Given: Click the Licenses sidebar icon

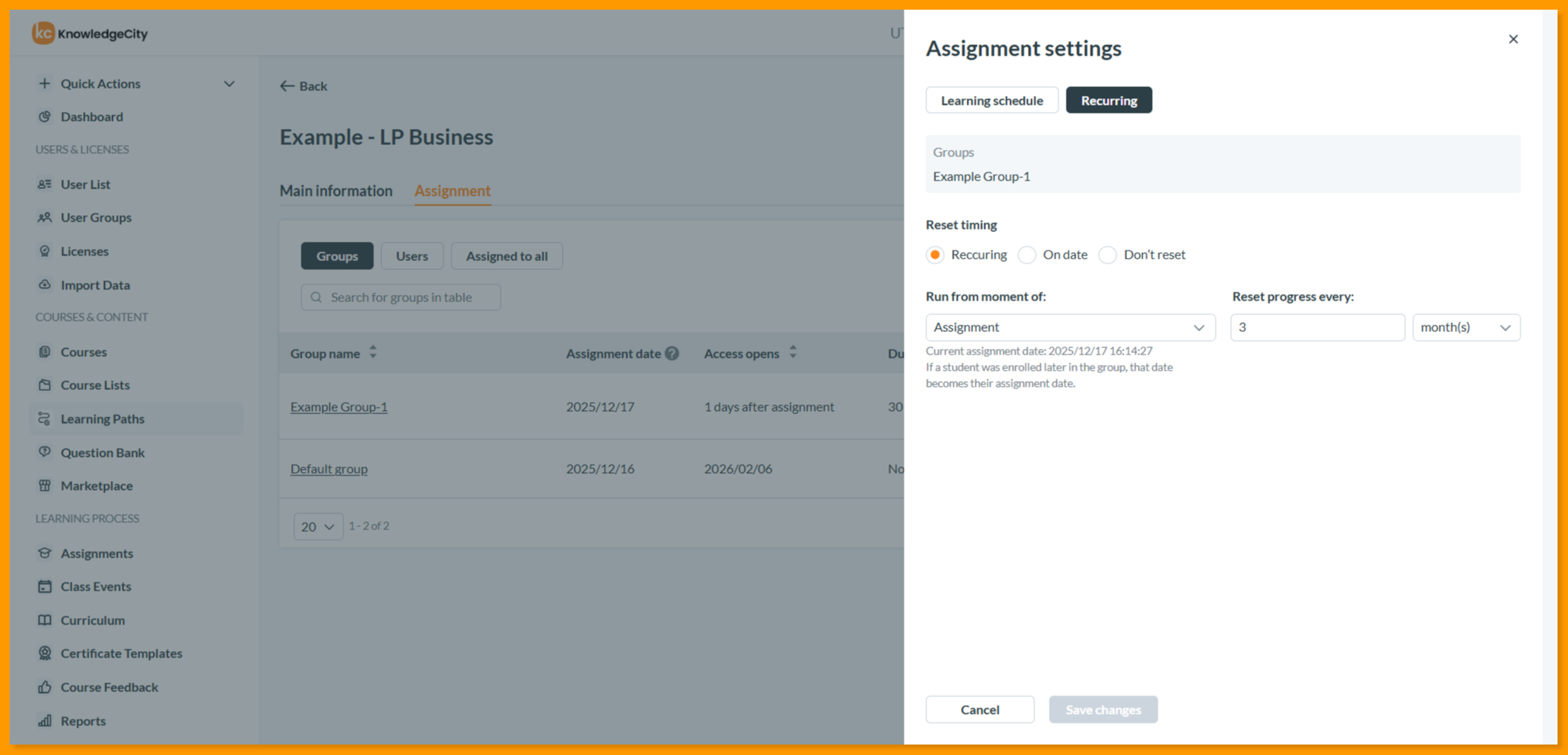Looking at the screenshot, I should tap(44, 251).
